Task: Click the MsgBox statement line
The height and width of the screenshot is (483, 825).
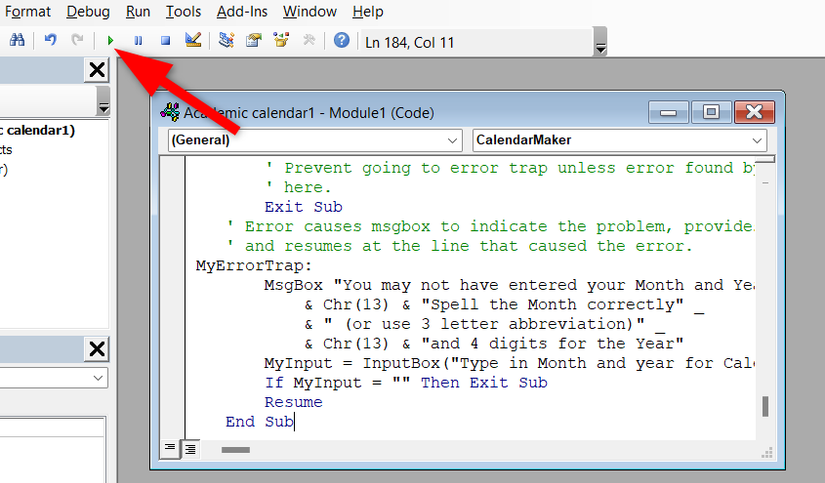Action: (509, 285)
